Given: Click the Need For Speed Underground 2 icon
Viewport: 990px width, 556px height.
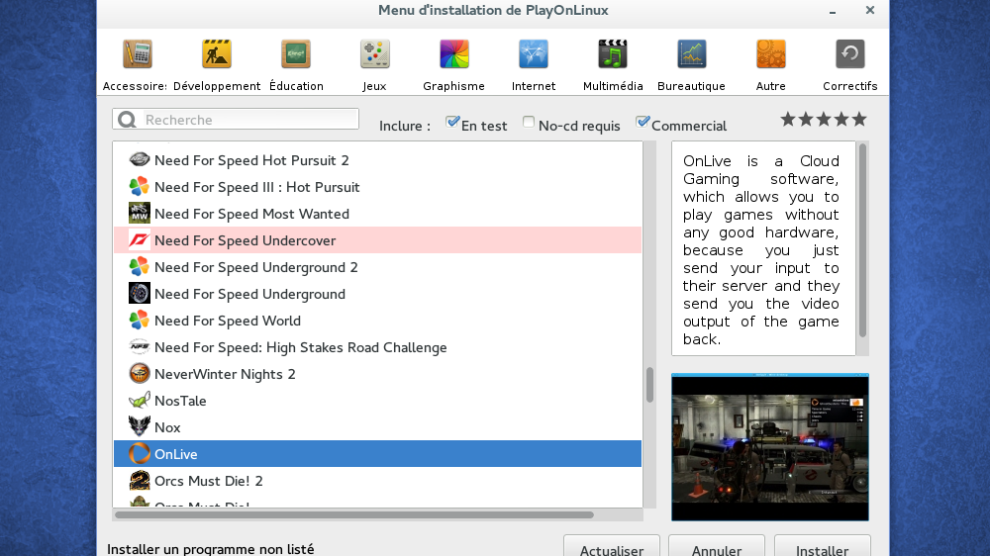Looking at the screenshot, I should pyautogui.click(x=139, y=267).
